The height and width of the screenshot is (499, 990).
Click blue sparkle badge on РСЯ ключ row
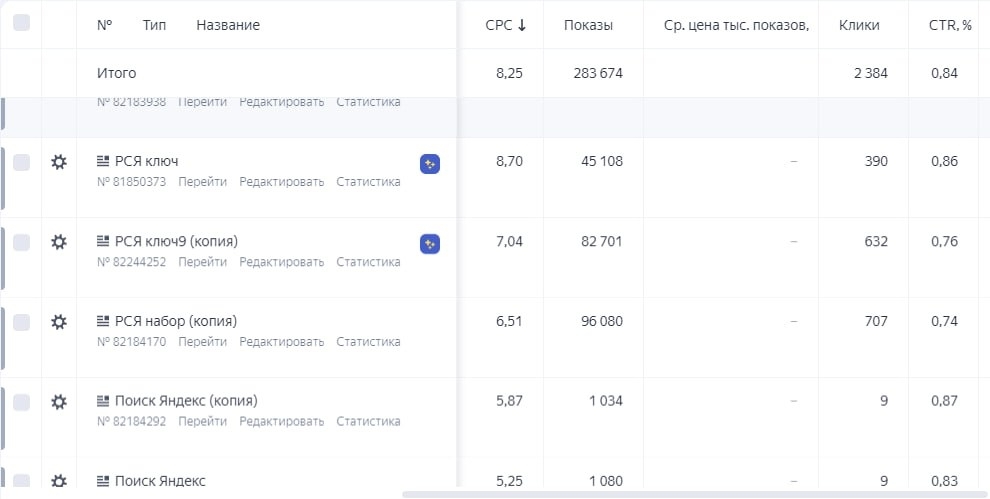tap(430, 164)
